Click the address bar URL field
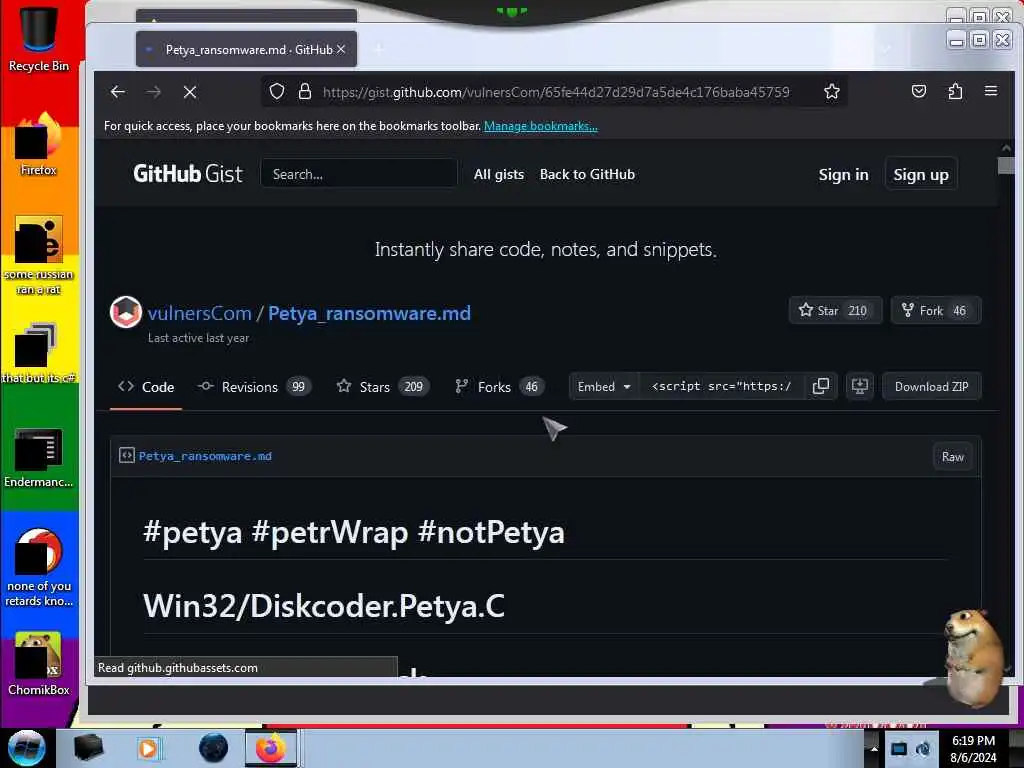The image size is (1024, 768). pos(555,92)
